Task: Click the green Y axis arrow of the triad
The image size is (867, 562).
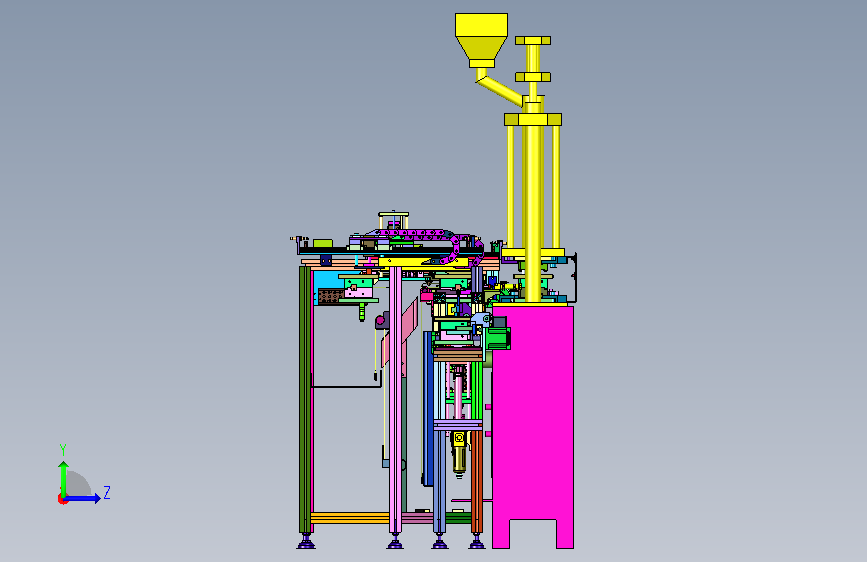Action: point(64,478)
